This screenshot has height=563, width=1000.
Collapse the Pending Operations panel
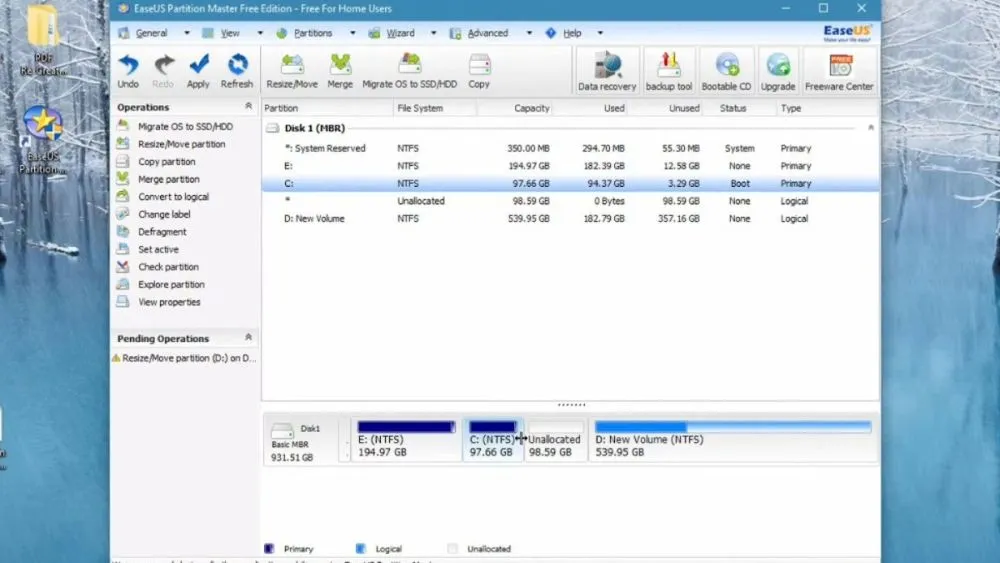coord(248,338)
